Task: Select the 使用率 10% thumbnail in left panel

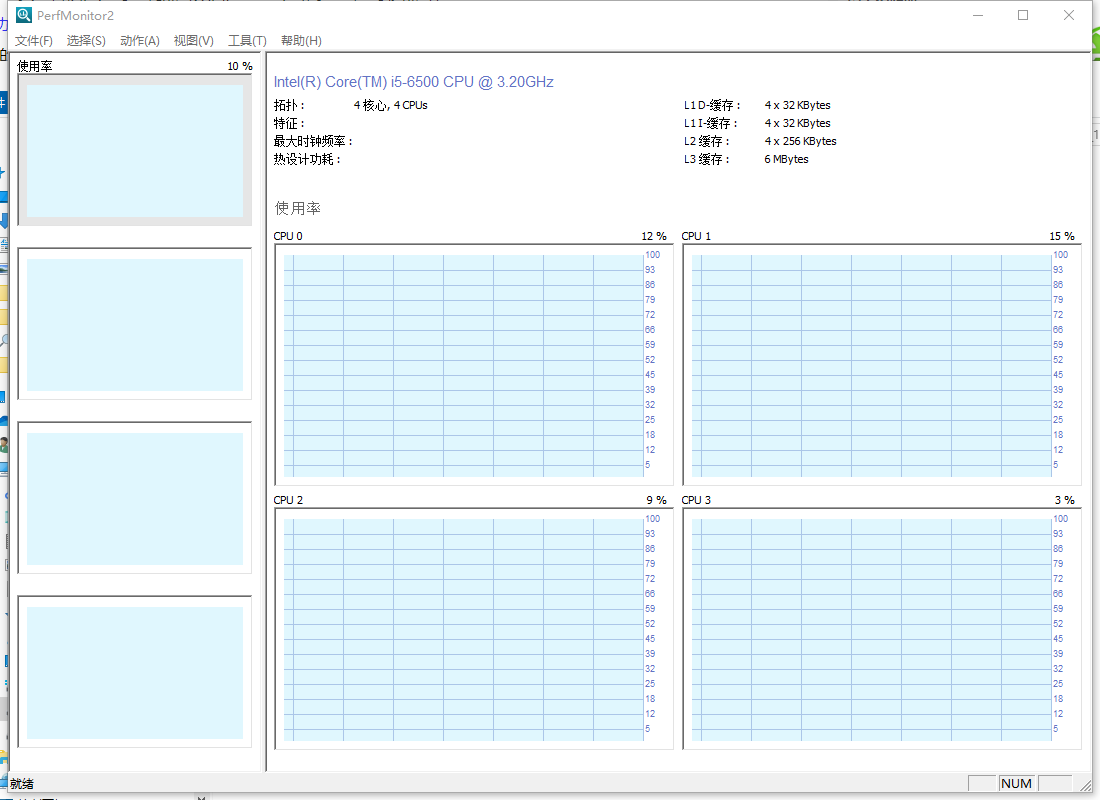Action: 135,150
